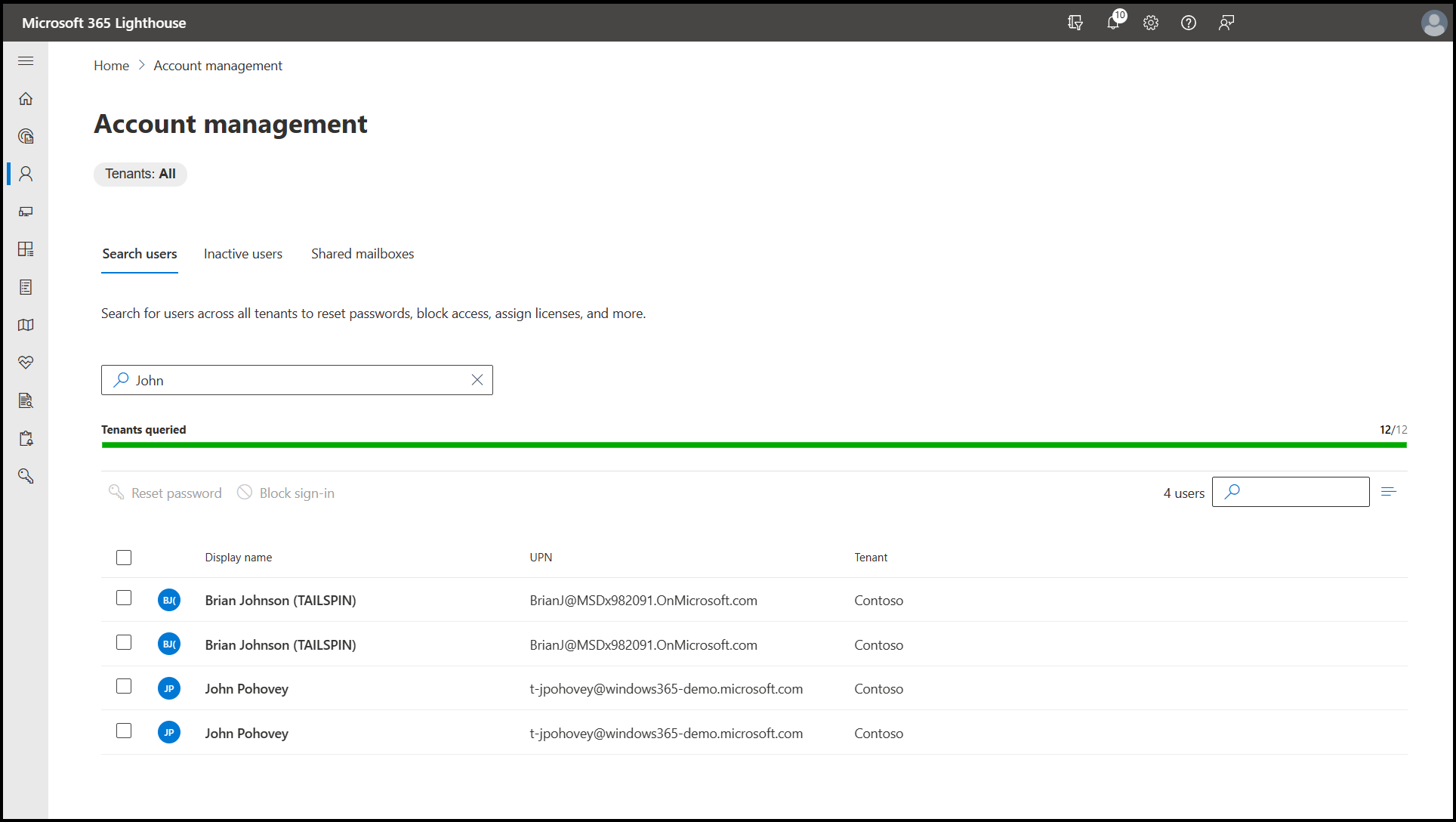
Task: Clear the John search with X
Action: (477, 380)
